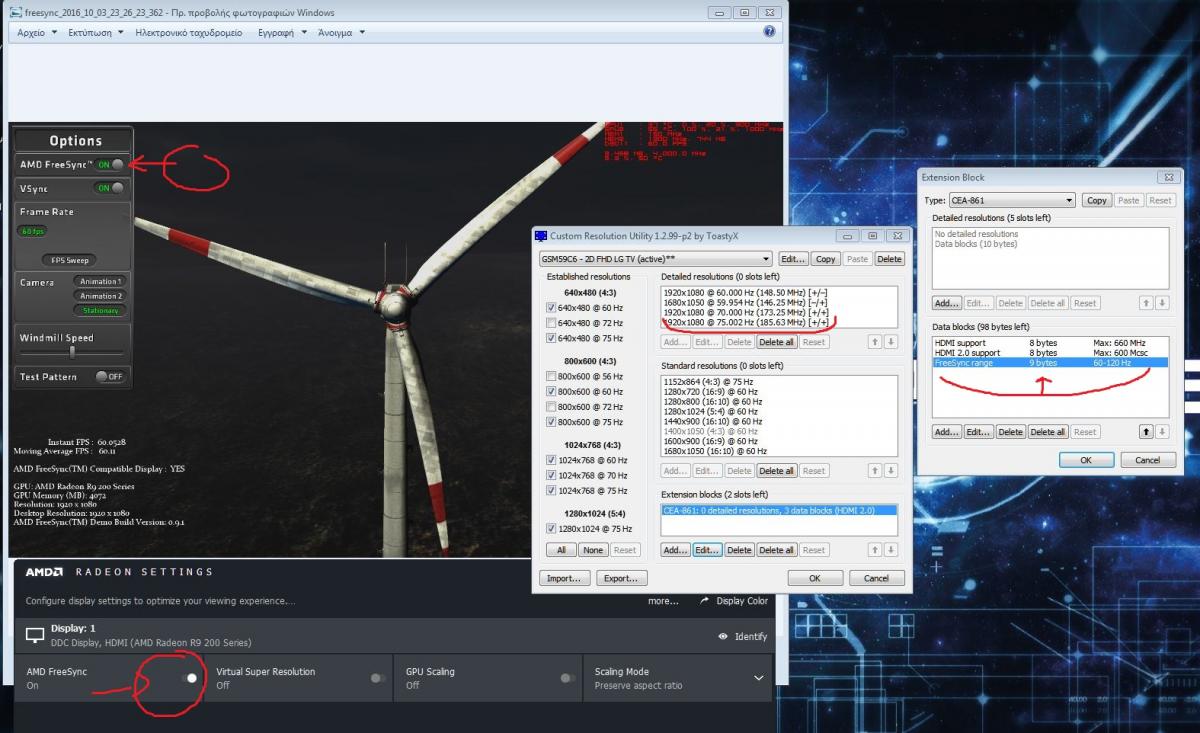The image size is (1200, 733).
Task: Click the All established resolutions button
Action: (562, 550)
